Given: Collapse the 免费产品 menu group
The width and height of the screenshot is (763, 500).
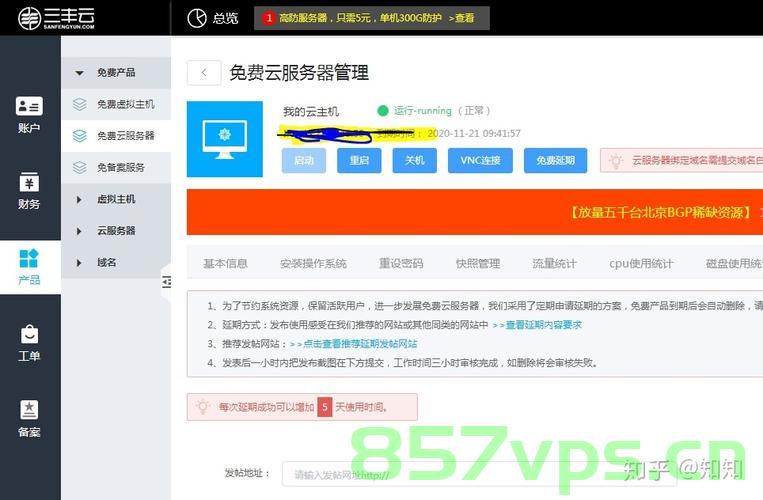Looking at the screenshot, I should (116, 72).
